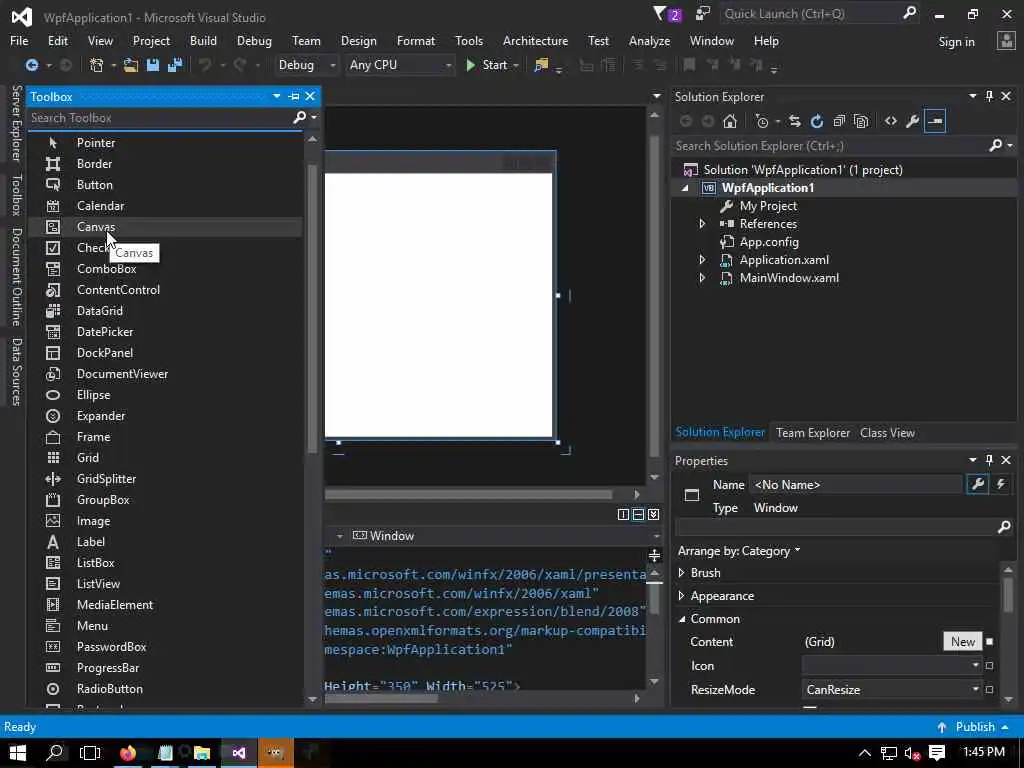Click the Open File folder icon
This screenshot has height=768, width=1024.
click(x=131, y=65)
